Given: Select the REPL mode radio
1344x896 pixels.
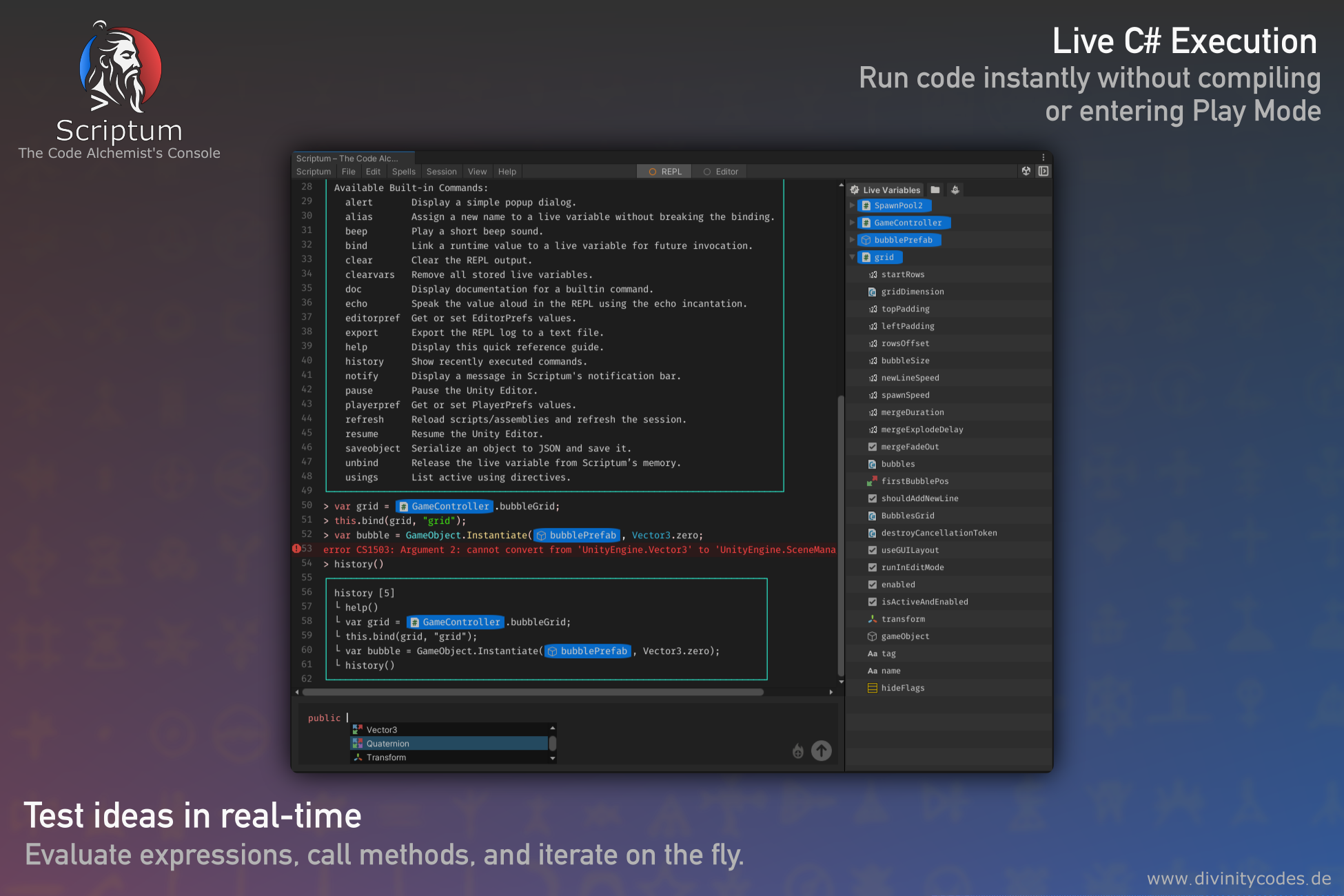Looking at the screenshot, I should click(x=664, y=172).
